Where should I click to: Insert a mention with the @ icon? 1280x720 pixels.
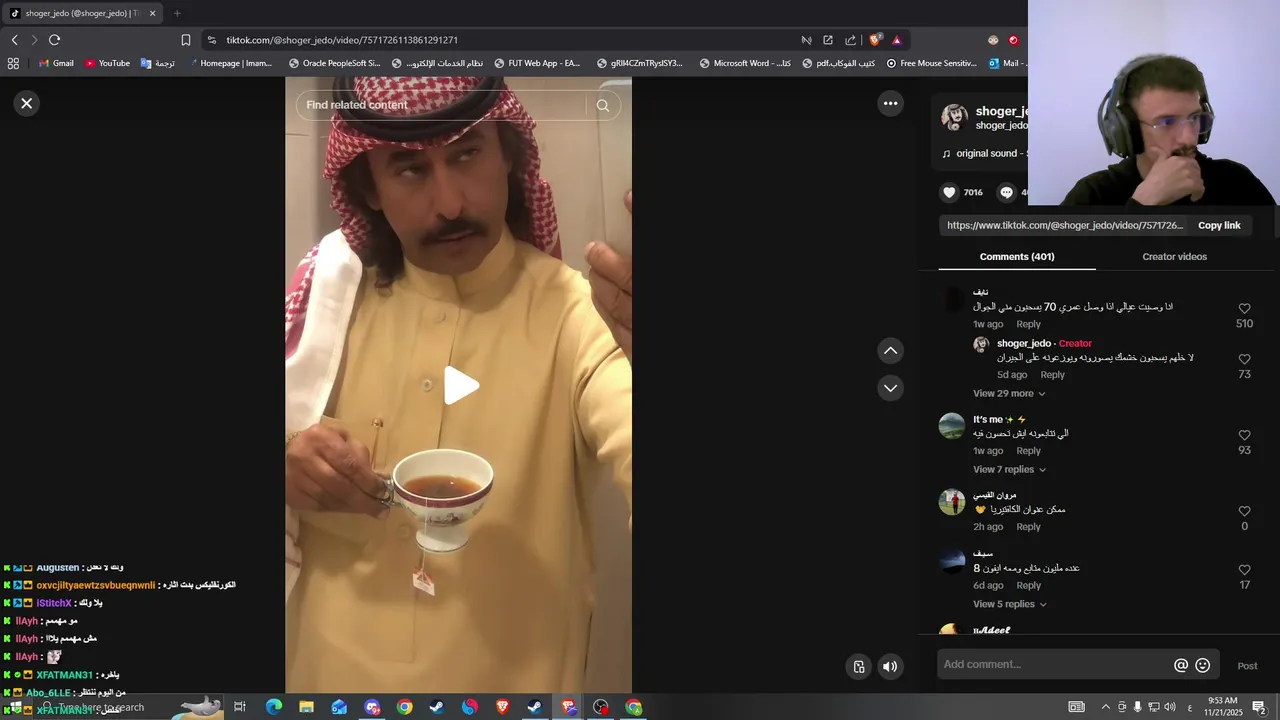click(x=1181, y=665)
